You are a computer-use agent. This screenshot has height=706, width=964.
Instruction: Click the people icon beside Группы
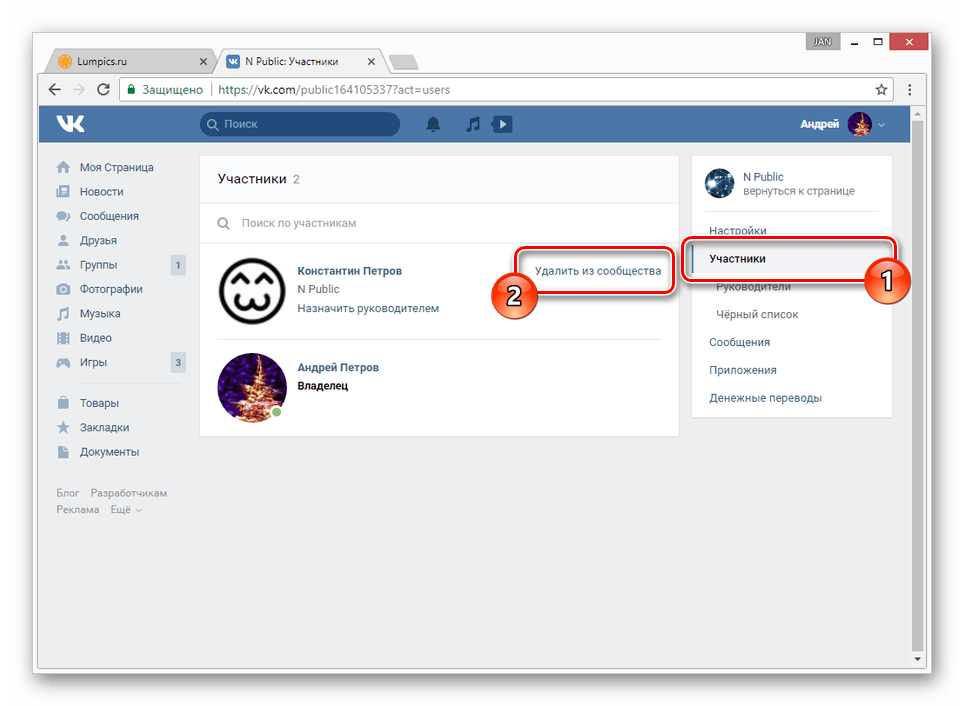click(63, 265)
